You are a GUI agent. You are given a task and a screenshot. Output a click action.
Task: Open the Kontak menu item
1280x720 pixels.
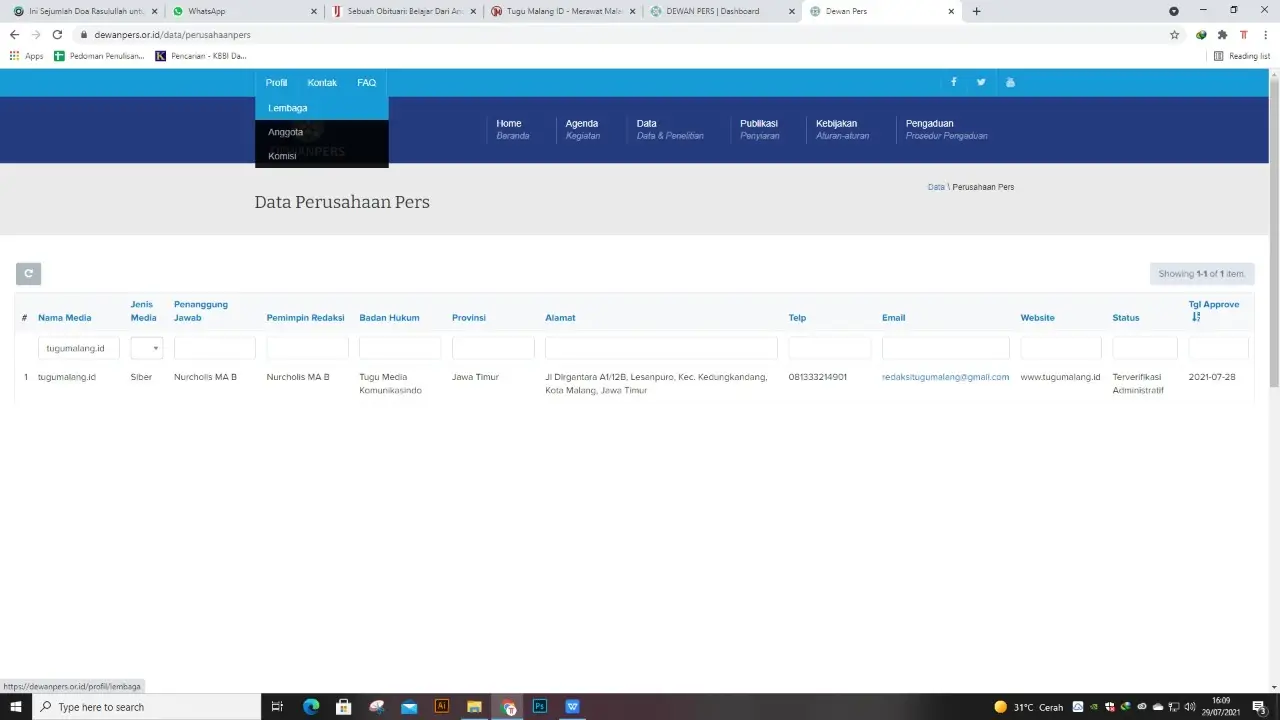click(x=322, y=82)
